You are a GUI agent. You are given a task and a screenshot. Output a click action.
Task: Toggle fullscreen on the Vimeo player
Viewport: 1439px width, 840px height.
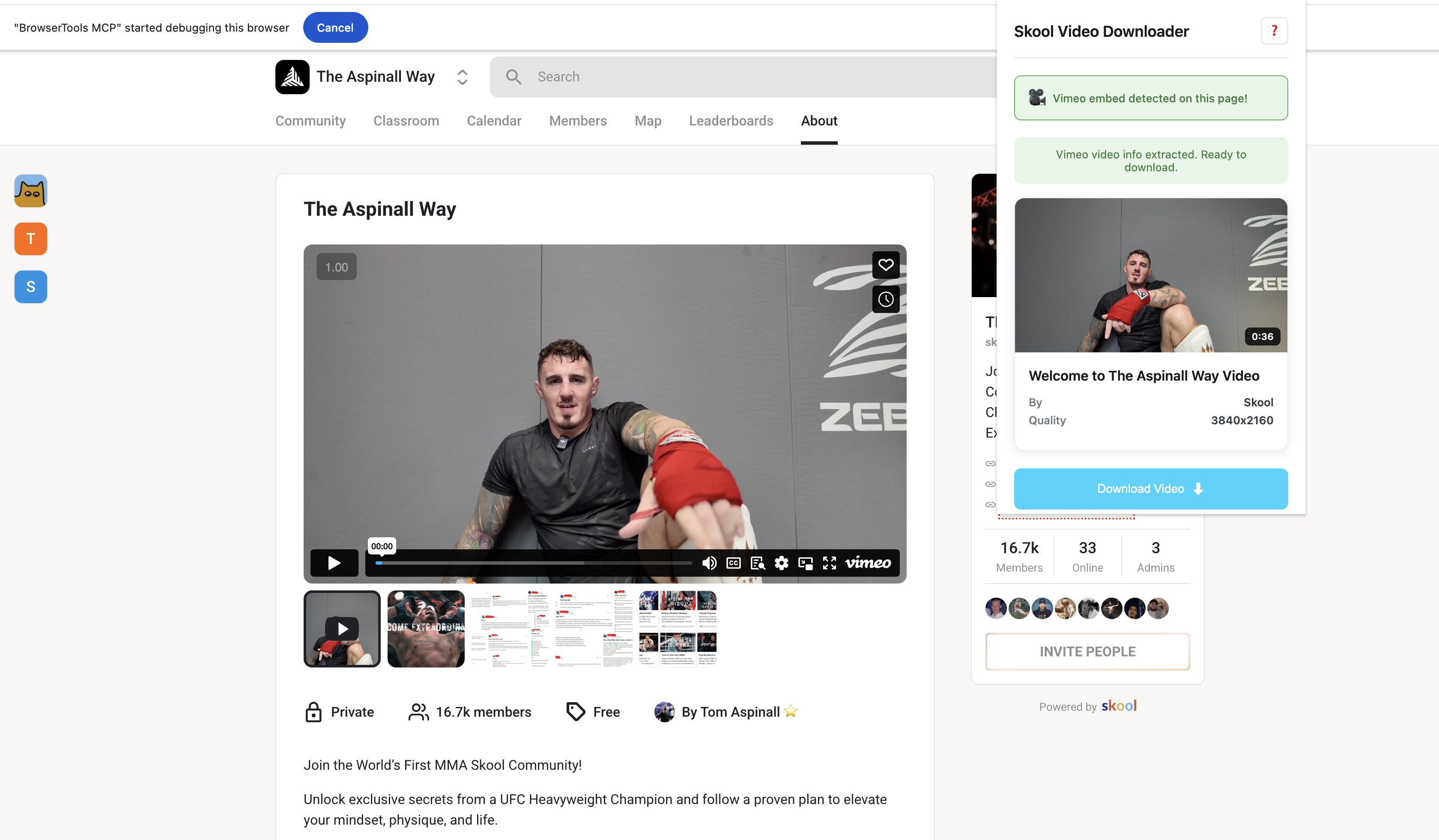pyautogui.click(x=830, y=563)
